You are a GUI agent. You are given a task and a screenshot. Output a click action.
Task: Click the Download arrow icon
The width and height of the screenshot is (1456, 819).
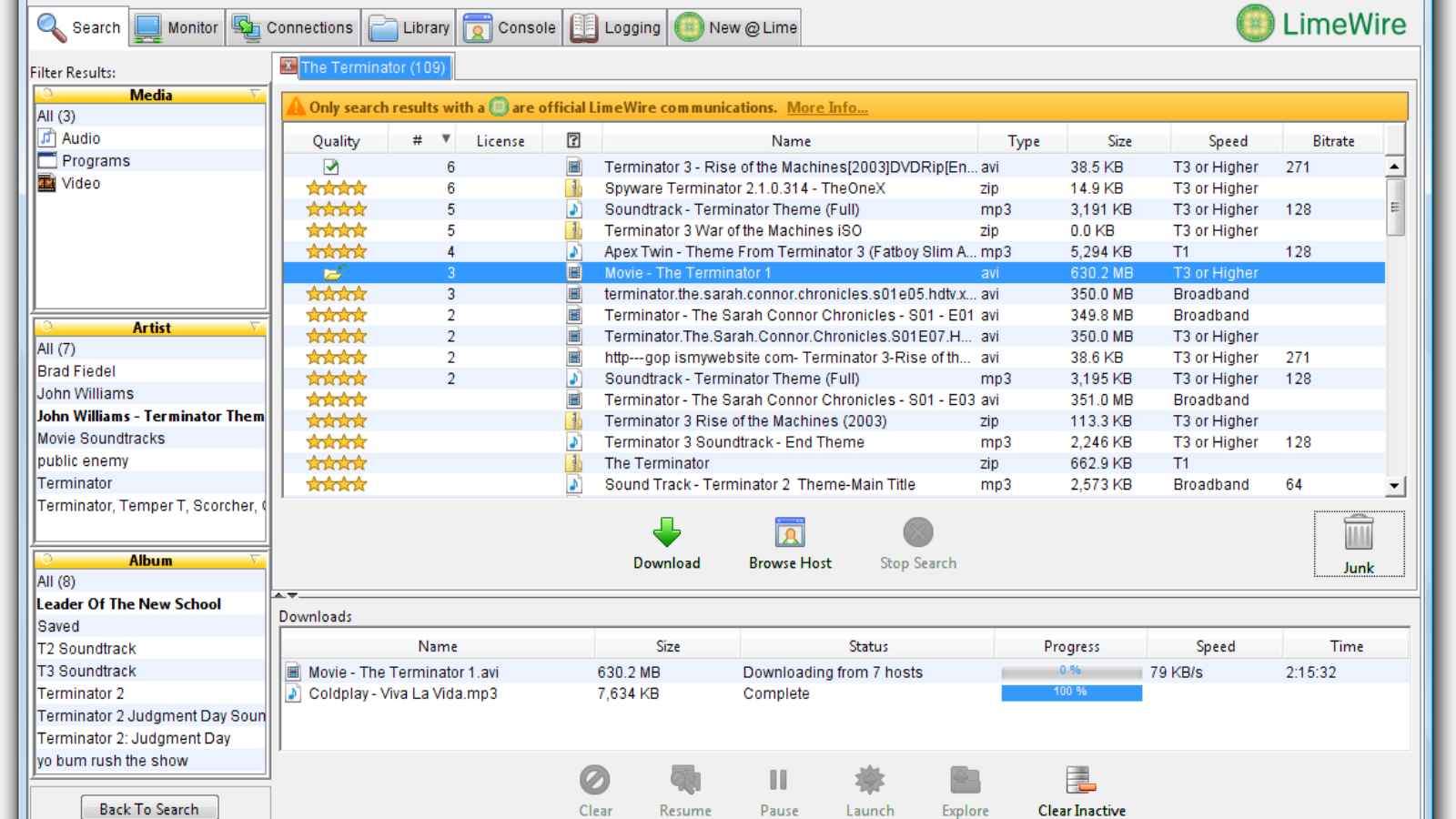point(667,532)
